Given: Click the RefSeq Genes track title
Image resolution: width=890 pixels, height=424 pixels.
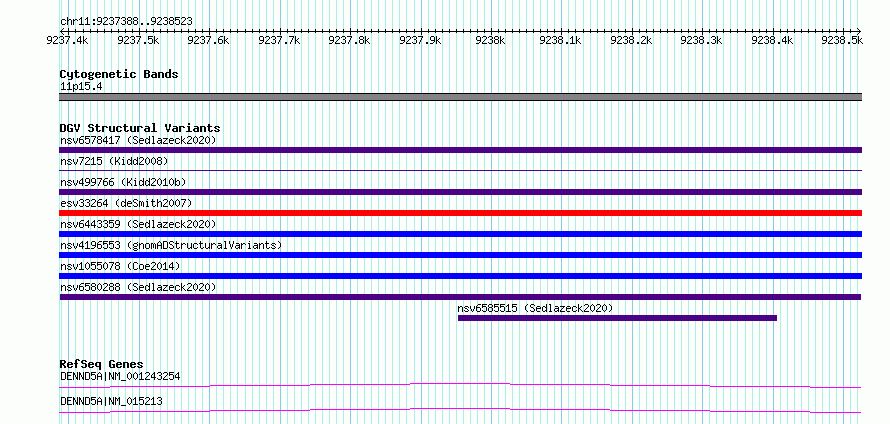Looking at the screenshot, I should click(x=102, y=364).
